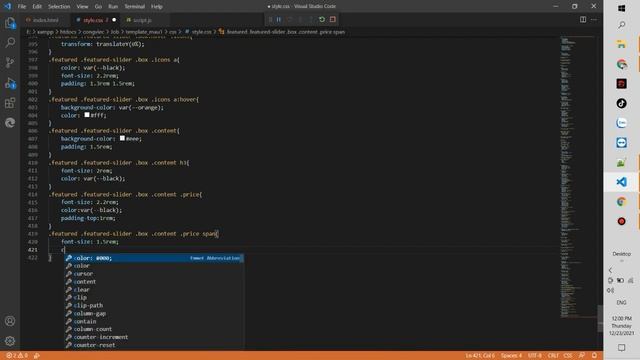
Task: Select the 'content' suggestion
Action: 154,282
